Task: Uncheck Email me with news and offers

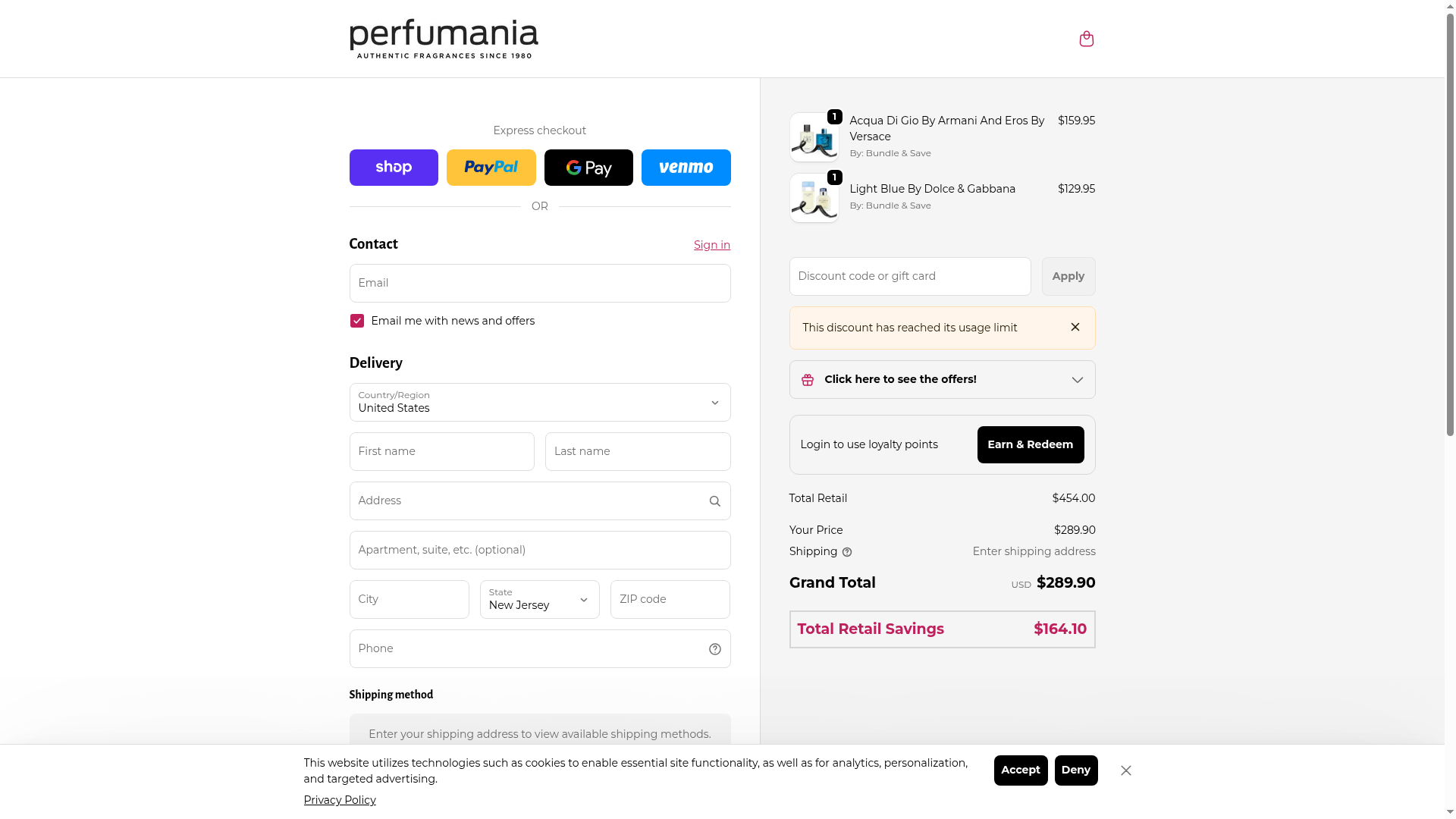Action: 357,322
